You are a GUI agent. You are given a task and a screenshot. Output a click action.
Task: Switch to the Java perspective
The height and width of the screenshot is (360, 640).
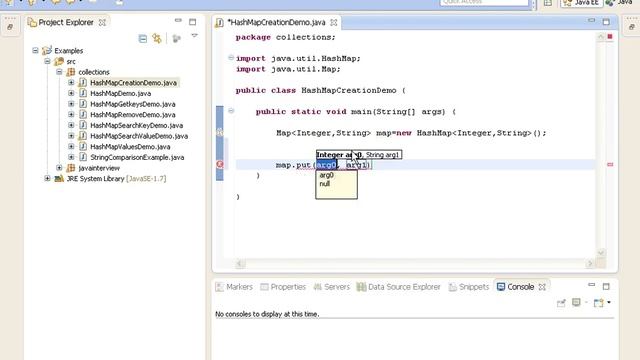pos(619,3)
